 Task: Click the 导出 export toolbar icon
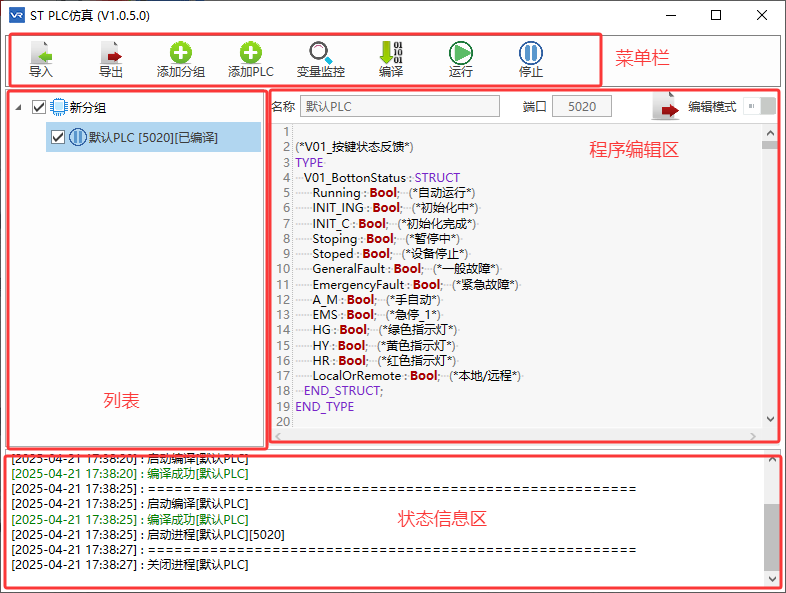pos(111,59)
